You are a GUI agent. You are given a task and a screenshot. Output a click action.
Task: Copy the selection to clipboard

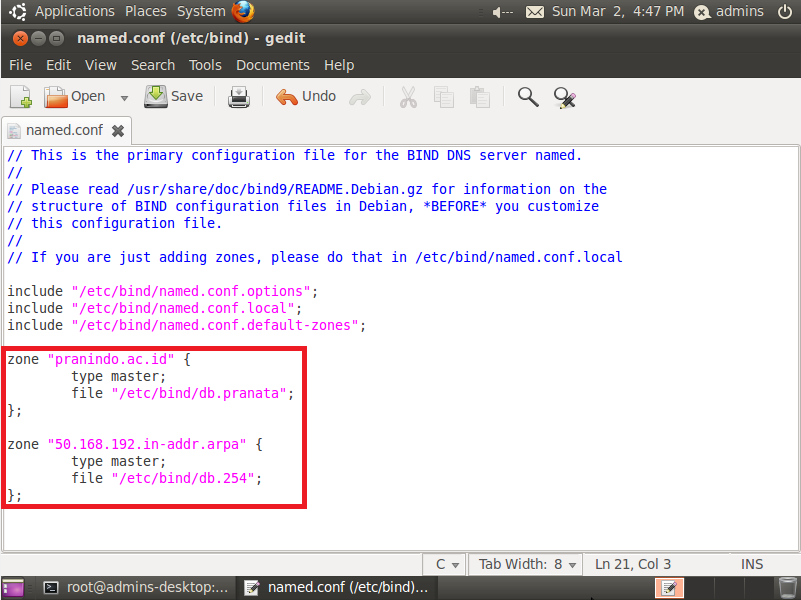[x=443, y=96]
